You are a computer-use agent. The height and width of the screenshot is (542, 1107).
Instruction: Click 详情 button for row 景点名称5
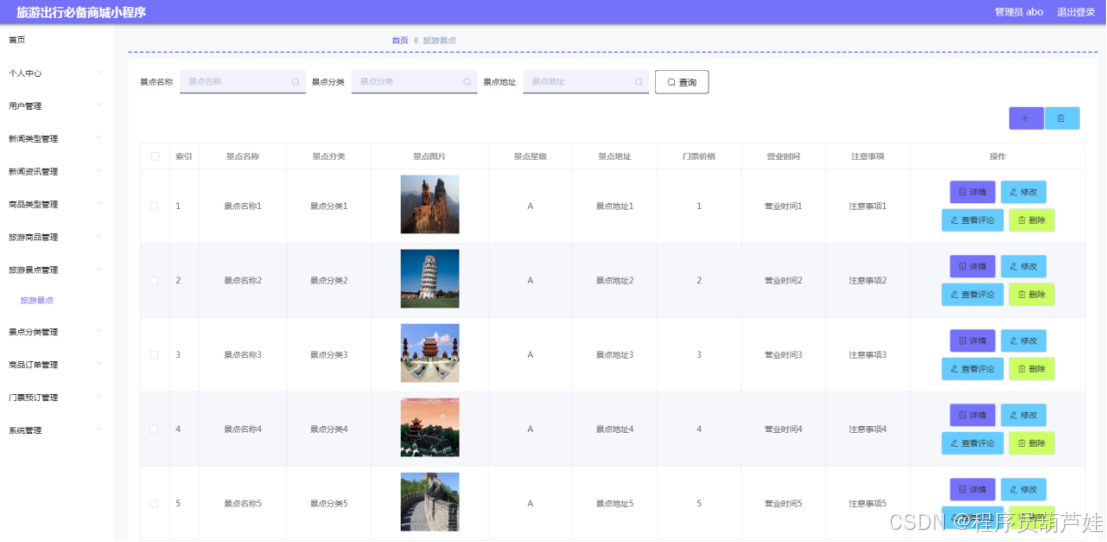pos(972,489)
